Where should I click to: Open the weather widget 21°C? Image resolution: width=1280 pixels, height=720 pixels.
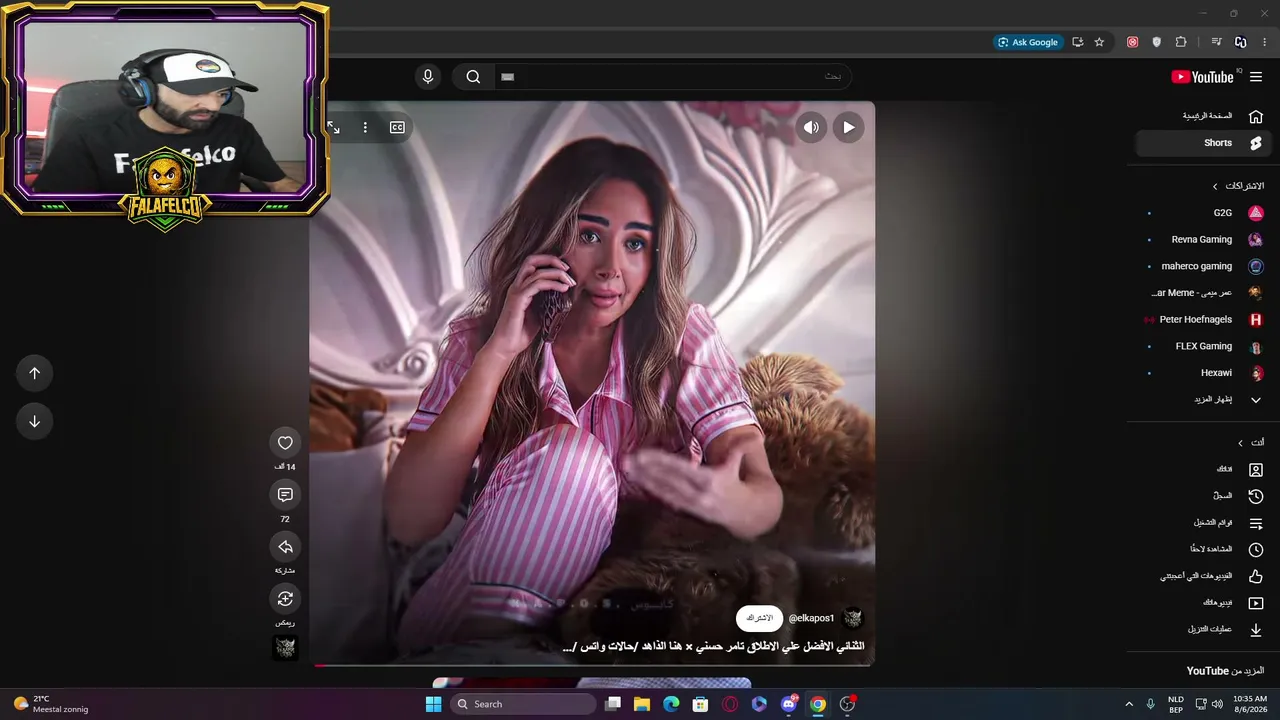(x=51, y=704)
